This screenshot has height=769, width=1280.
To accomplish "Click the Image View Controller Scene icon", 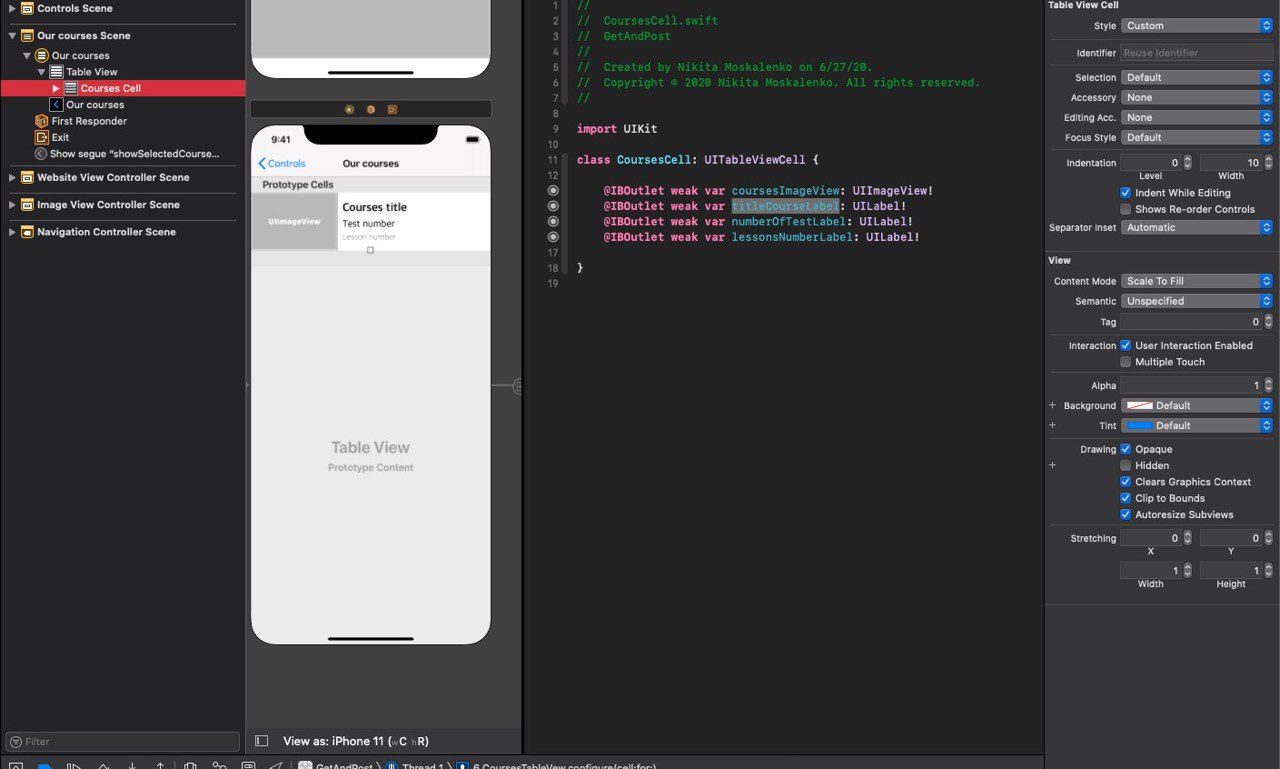I will 27,204.
